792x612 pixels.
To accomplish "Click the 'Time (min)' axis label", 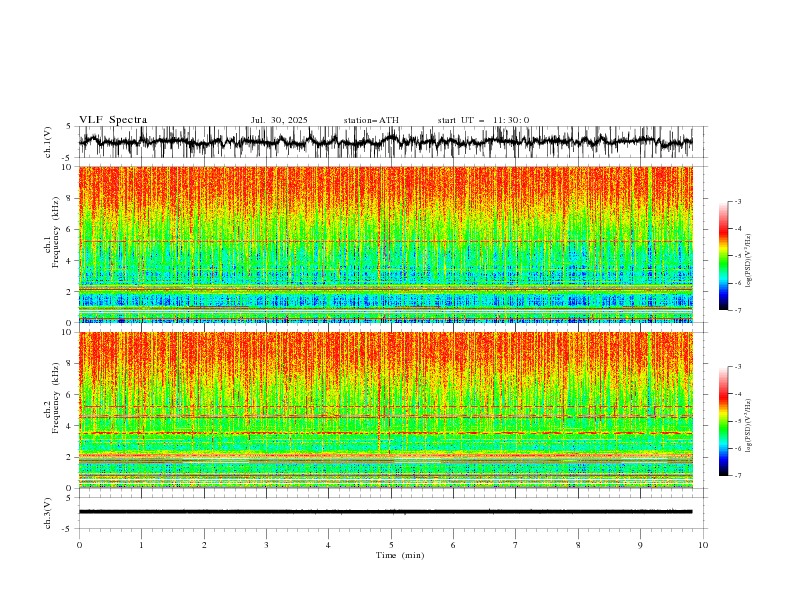I will tap(400, 555).
